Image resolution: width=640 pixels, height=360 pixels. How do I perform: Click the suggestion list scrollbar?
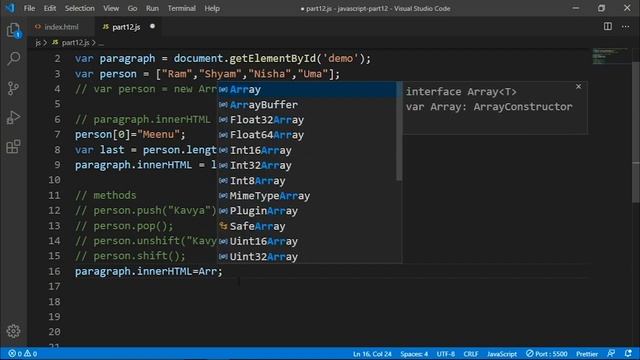[x=399, y=131]
